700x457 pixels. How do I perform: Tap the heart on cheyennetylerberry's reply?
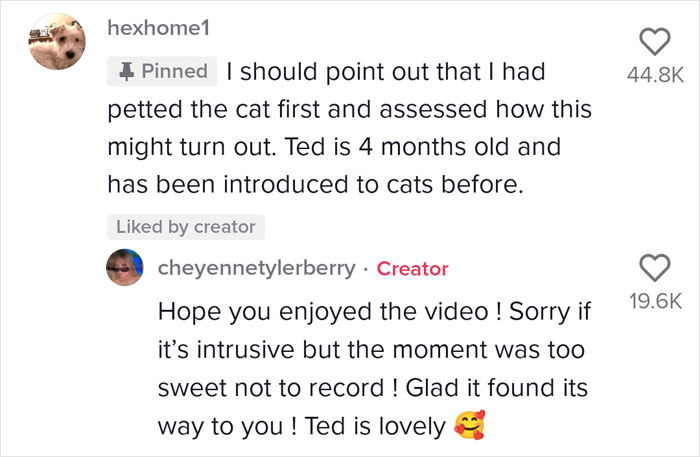[653, 267]
